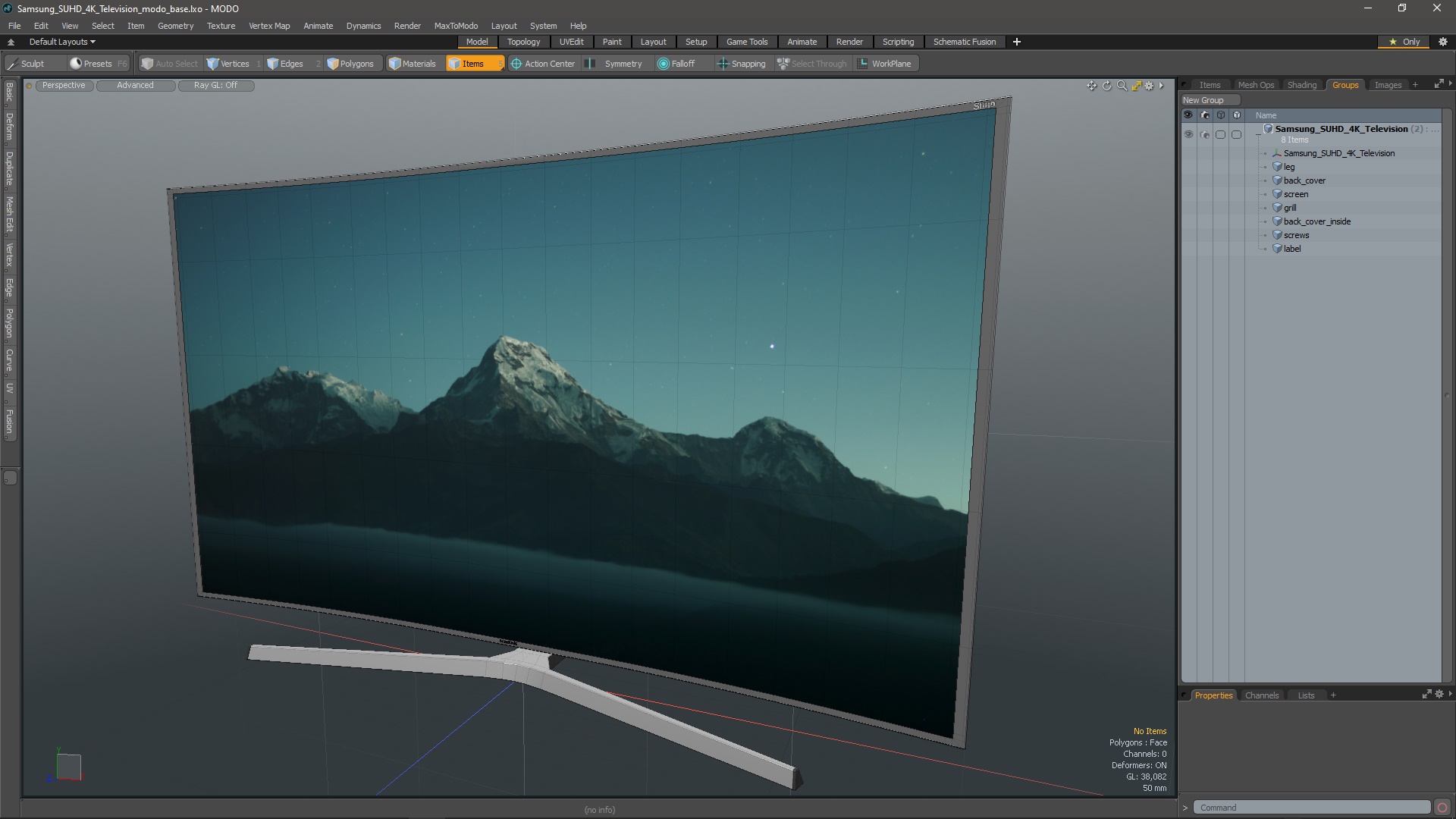1456x819 pixels.
Task: Open viewport settings gear icon
Action: (x=1149, y=86)
